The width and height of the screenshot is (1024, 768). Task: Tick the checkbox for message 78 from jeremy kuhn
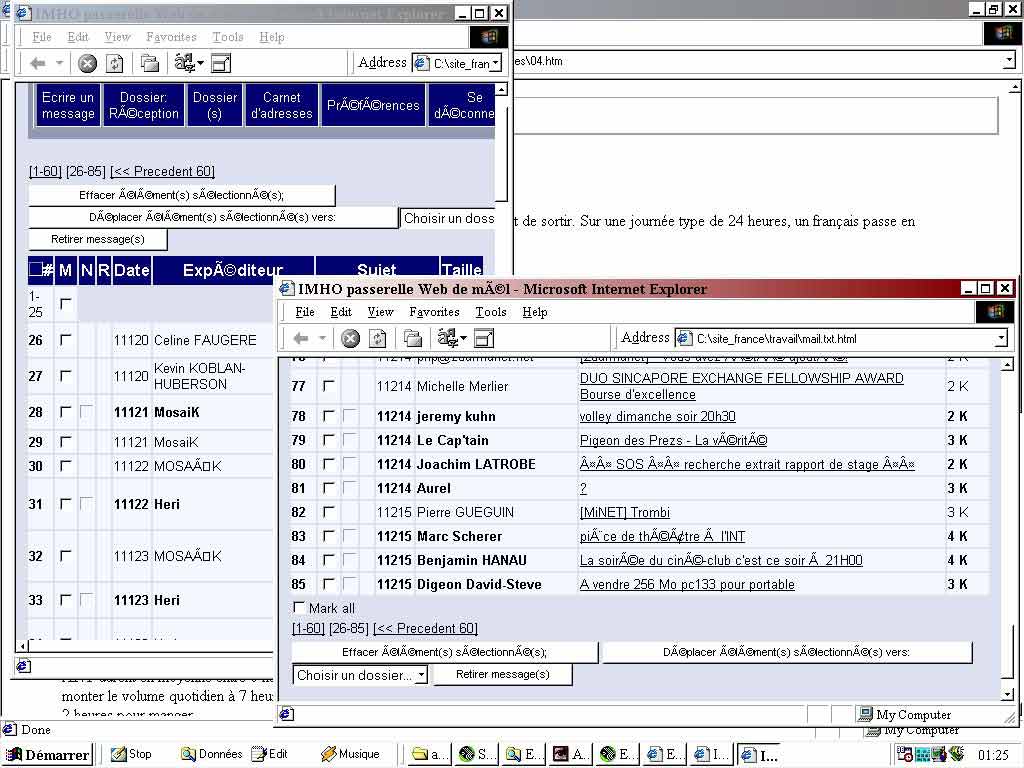pos(328,416)
